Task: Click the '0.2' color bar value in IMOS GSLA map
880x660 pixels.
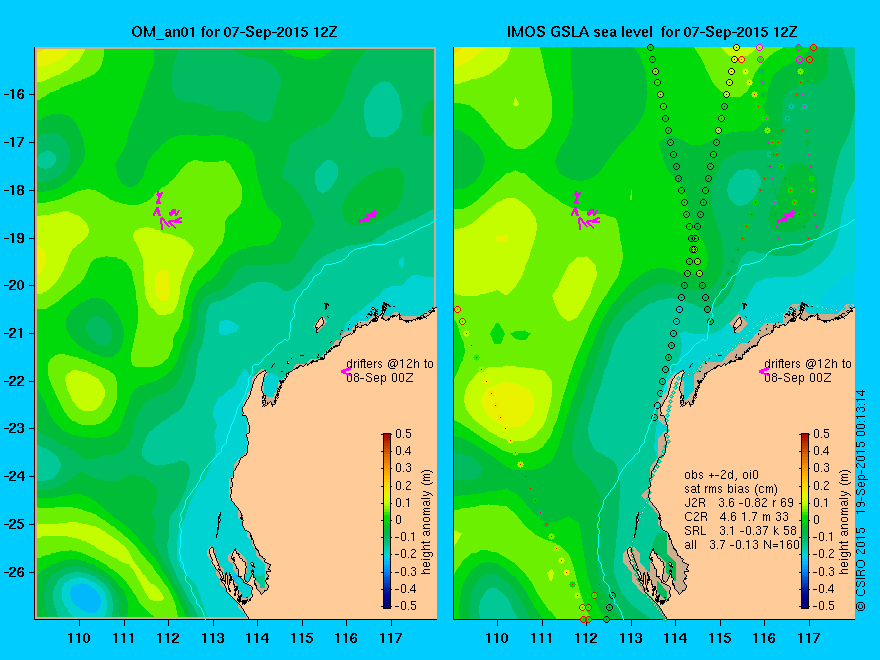Action: tap(821, 485)
